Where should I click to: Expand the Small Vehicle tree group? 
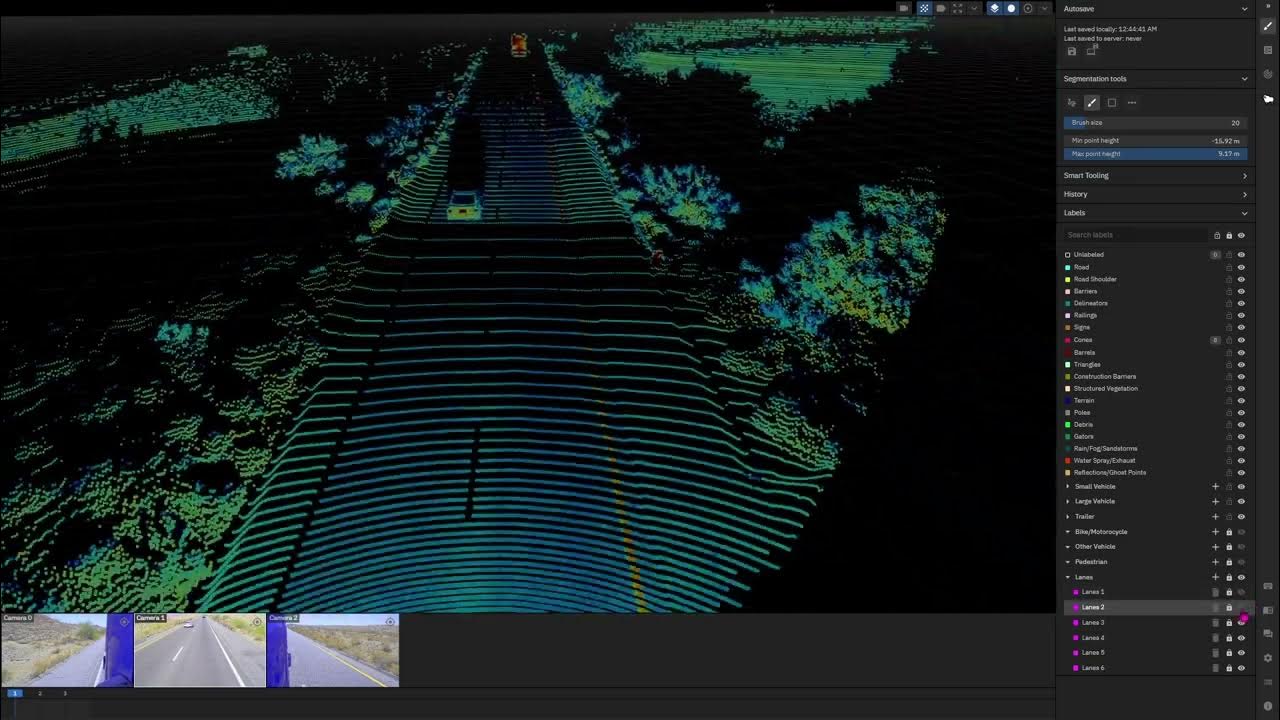click(1068, 487)
